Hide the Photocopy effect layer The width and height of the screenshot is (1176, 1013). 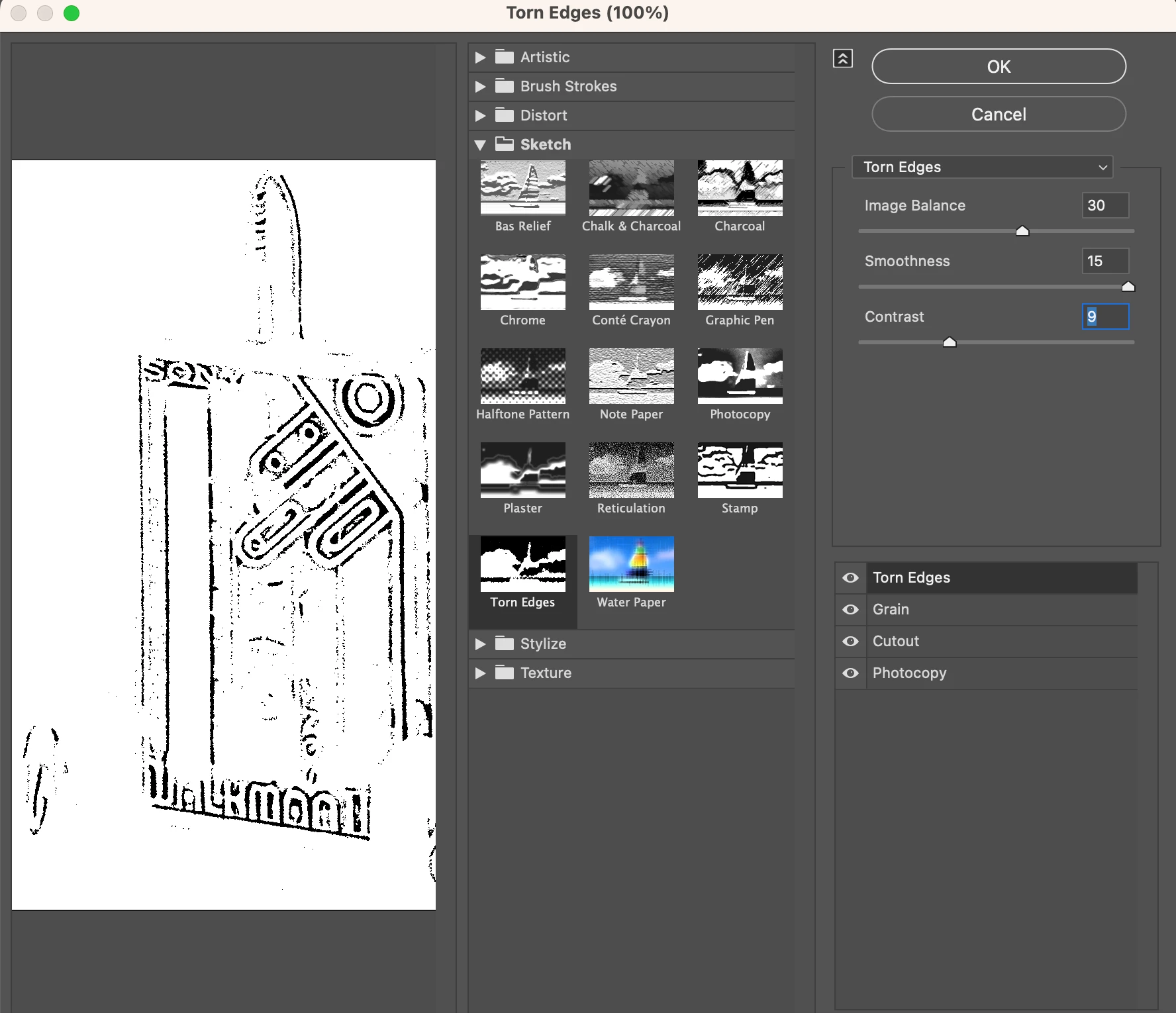coord(851,673)
